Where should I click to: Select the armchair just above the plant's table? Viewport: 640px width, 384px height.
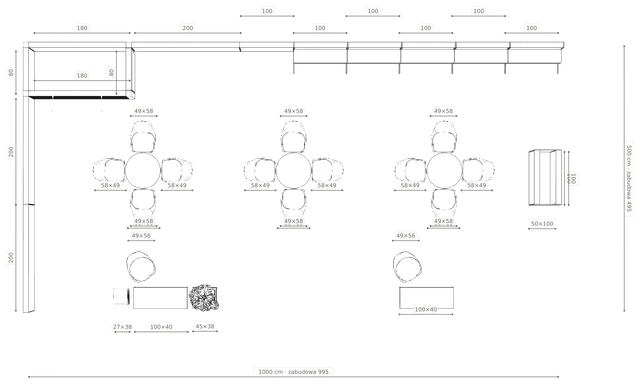pos(141,267)
